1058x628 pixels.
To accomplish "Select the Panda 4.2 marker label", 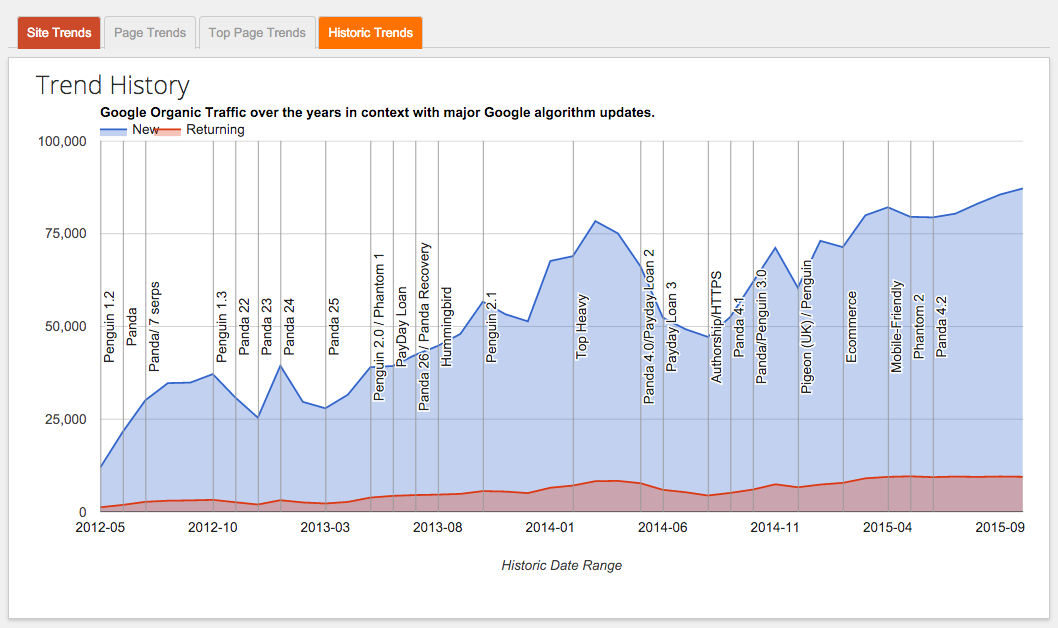I will click(x=941, y=326).
